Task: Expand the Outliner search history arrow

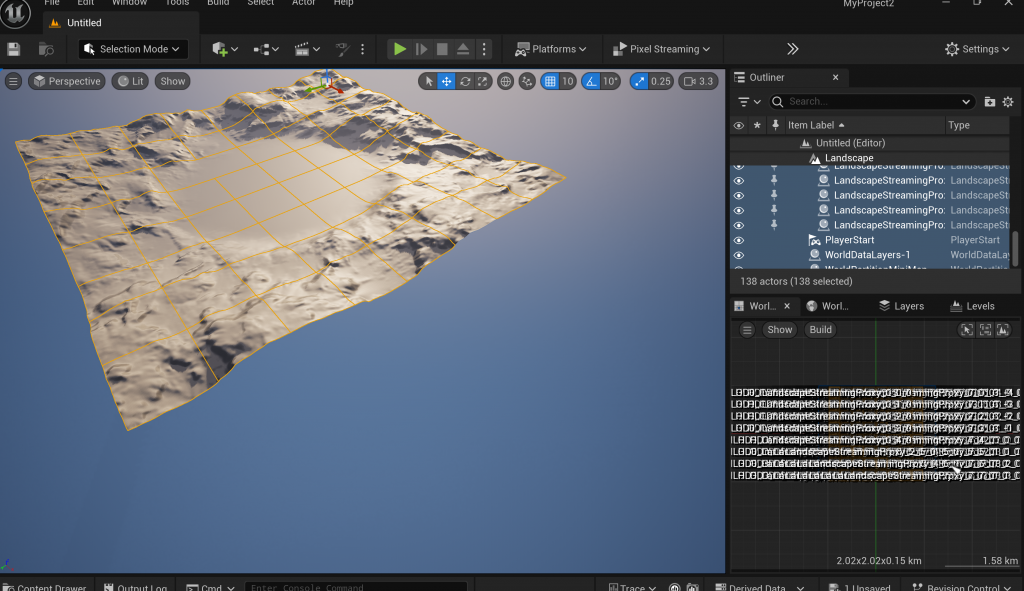Action: (966, 101)
